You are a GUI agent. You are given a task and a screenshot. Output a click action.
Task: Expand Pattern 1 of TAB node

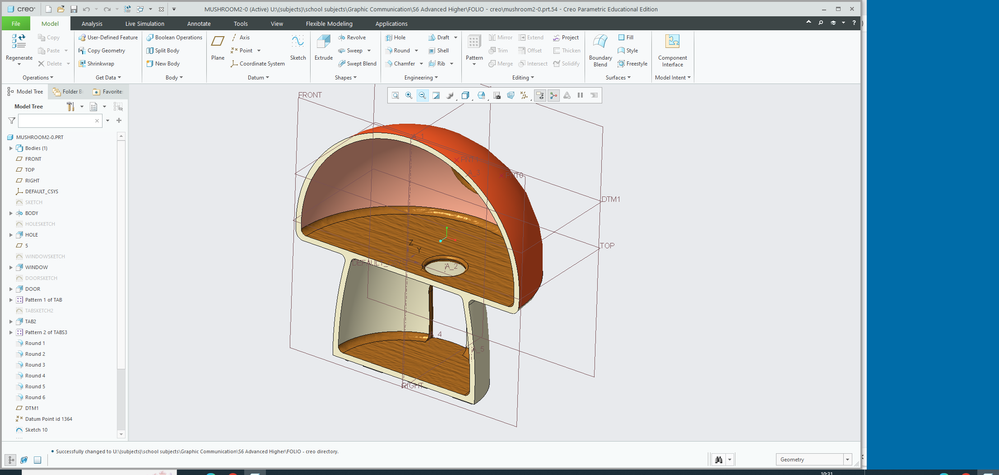[x=10, y=300]
